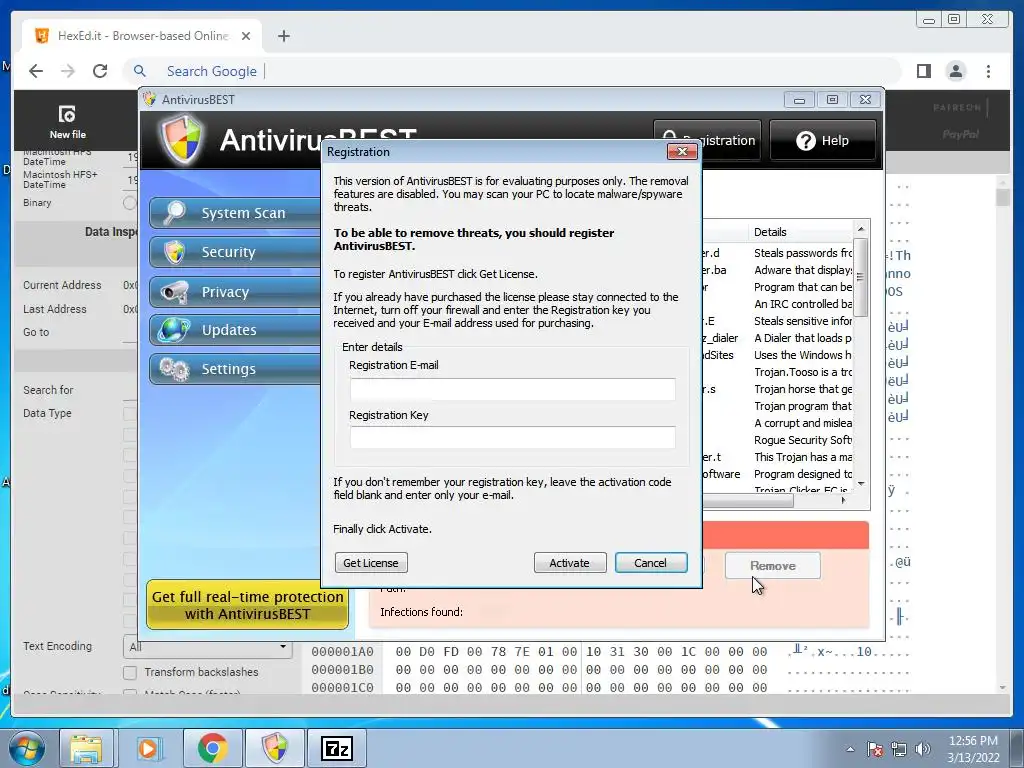Click Action Center flag icon in tray

[875, 749]
